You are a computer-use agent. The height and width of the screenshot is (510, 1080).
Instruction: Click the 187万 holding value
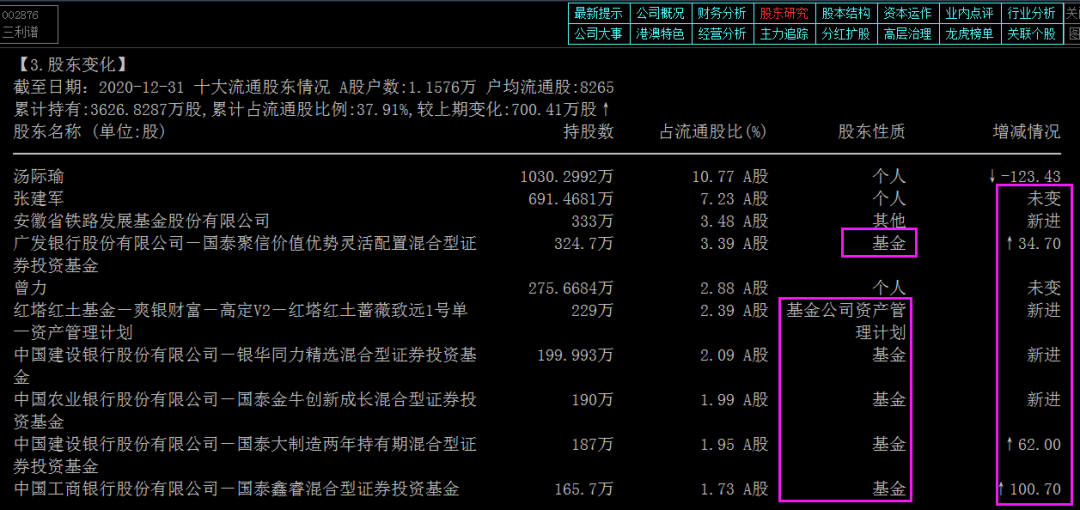(x=592, y=445)
